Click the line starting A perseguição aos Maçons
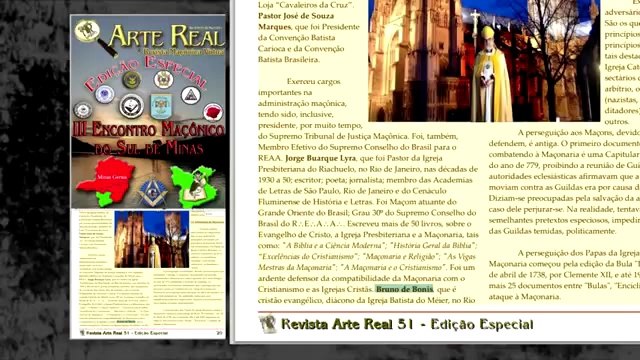 tap(579, 132)
